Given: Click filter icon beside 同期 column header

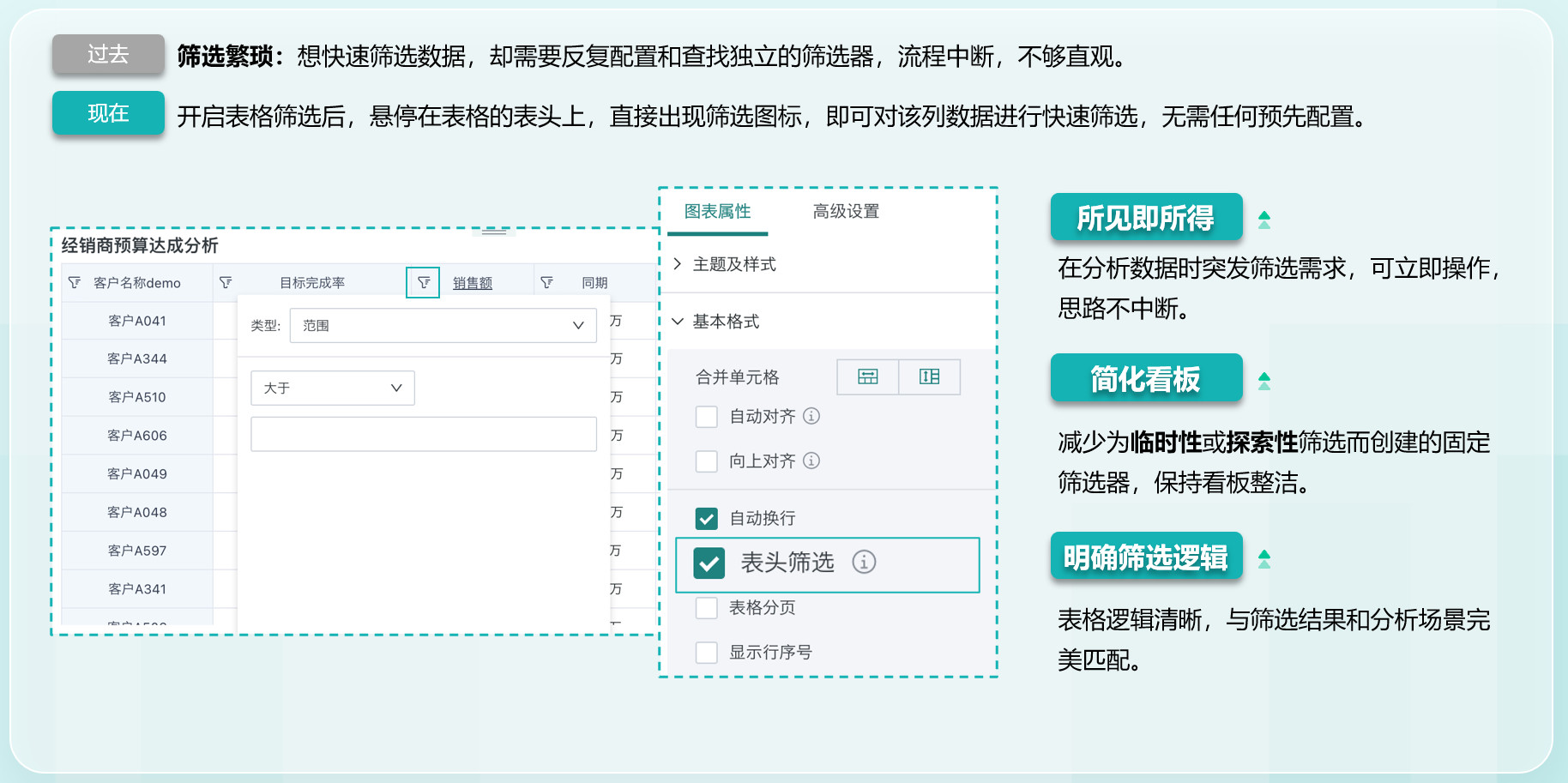Looking at the screenshot, I should tap(546, 282).
